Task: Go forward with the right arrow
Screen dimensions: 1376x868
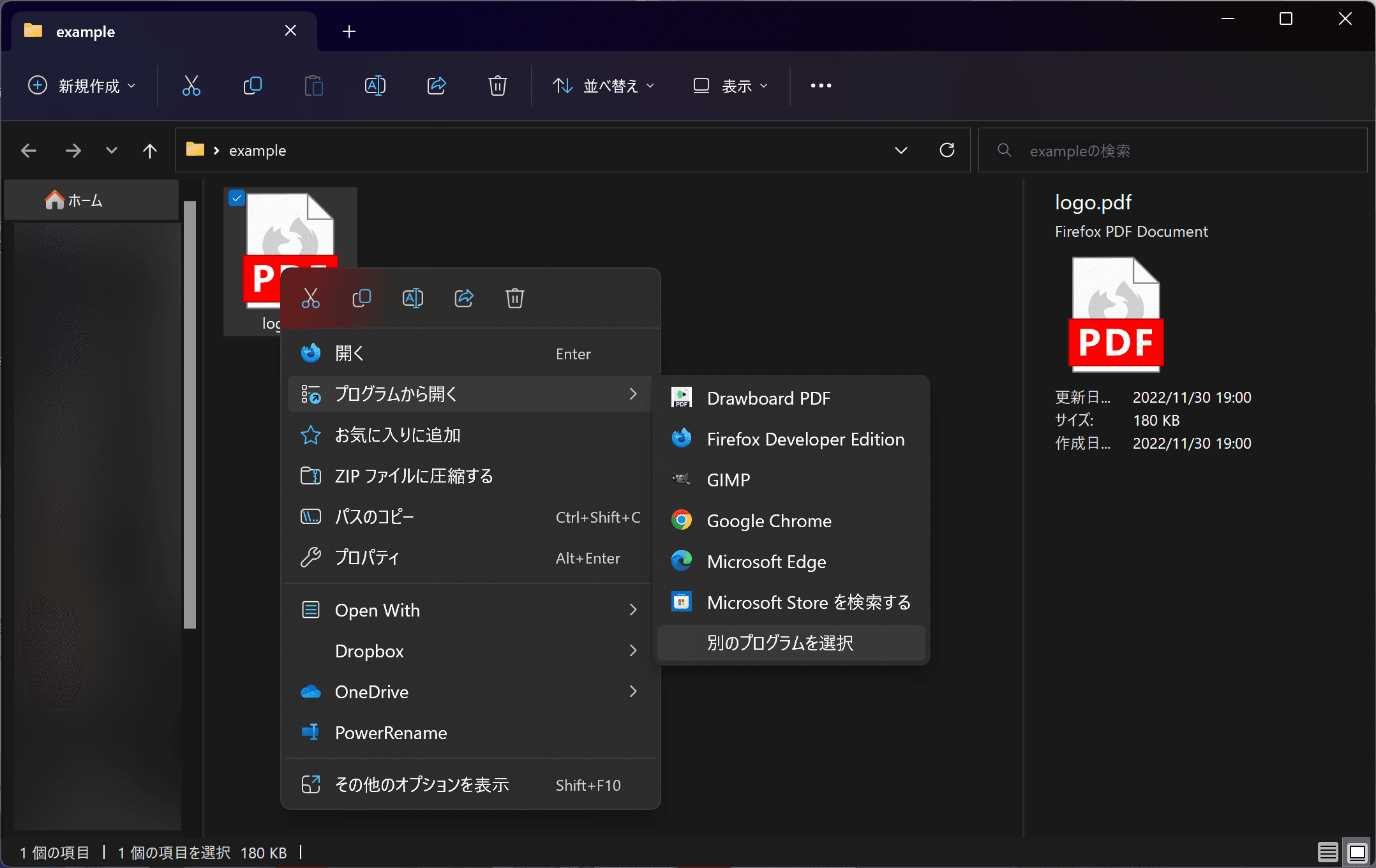Action: click(x=73, y=151)
